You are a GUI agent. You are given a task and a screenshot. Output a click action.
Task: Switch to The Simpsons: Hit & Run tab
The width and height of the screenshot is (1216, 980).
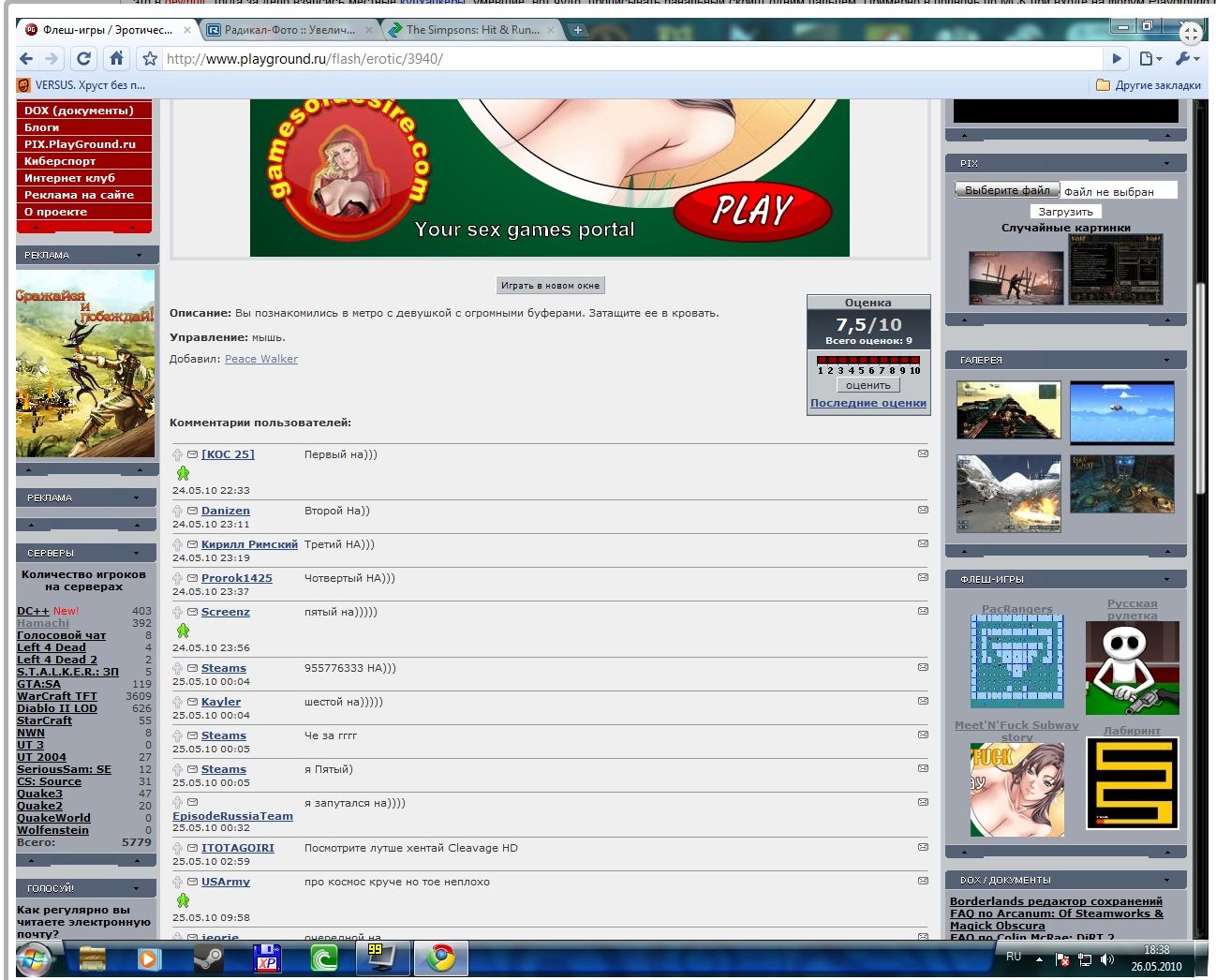tap(472, 30)
